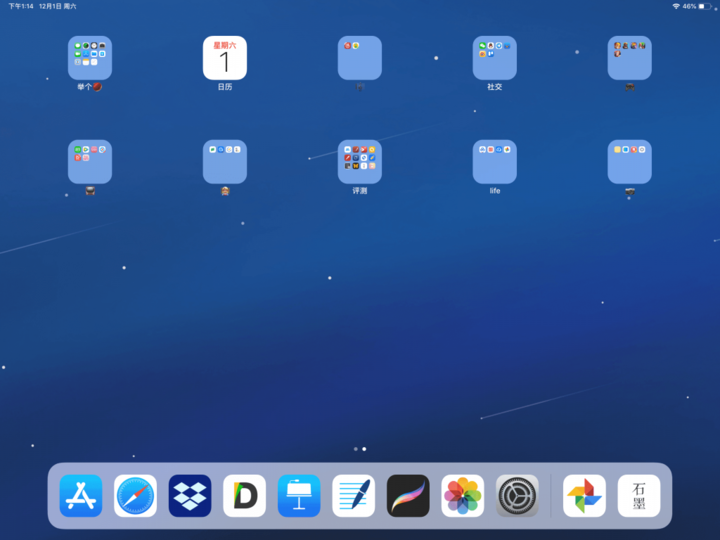
Task: Open the folder holding only two apps
Action: [x=360, y=58]
